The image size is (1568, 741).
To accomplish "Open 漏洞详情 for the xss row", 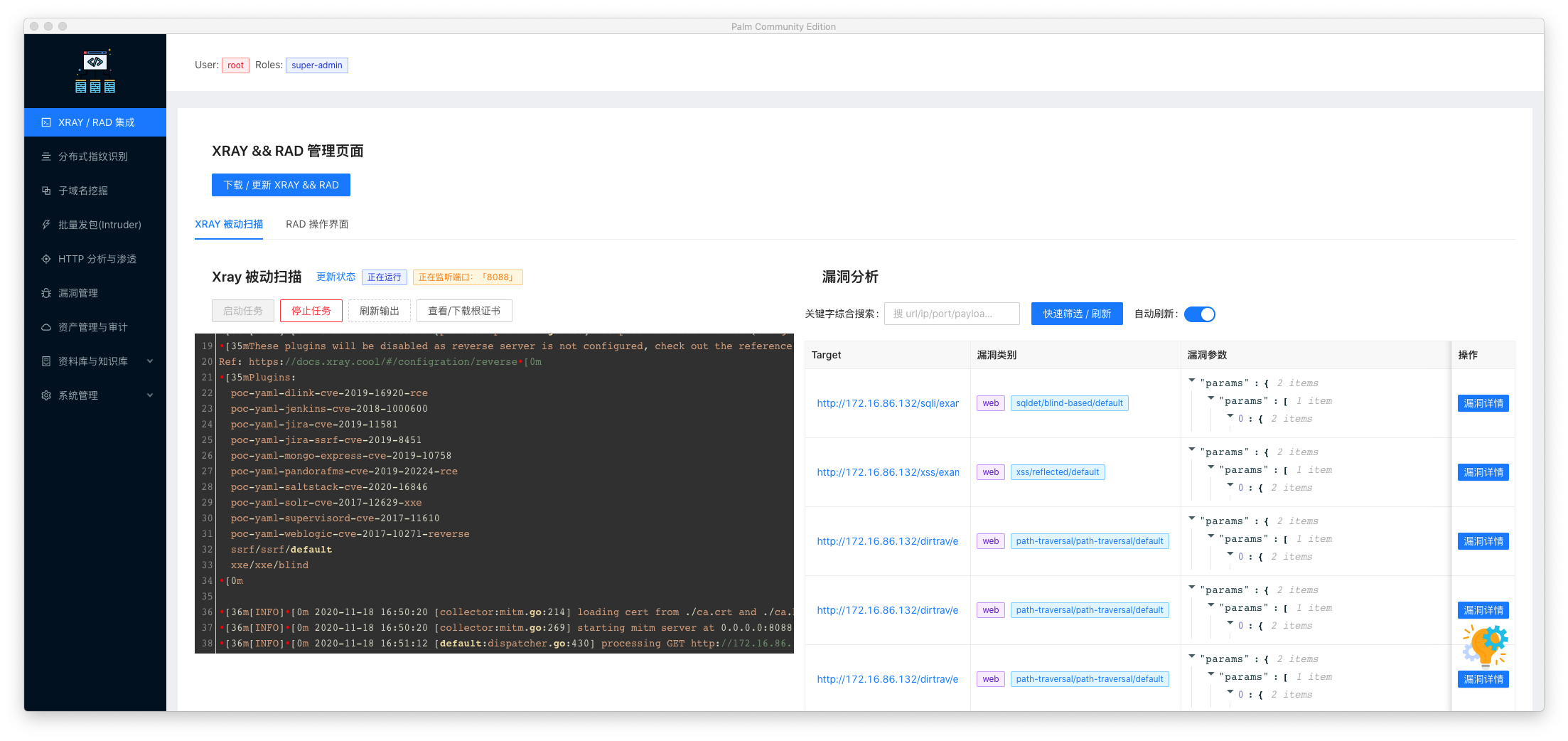I will pos(1483,472).
